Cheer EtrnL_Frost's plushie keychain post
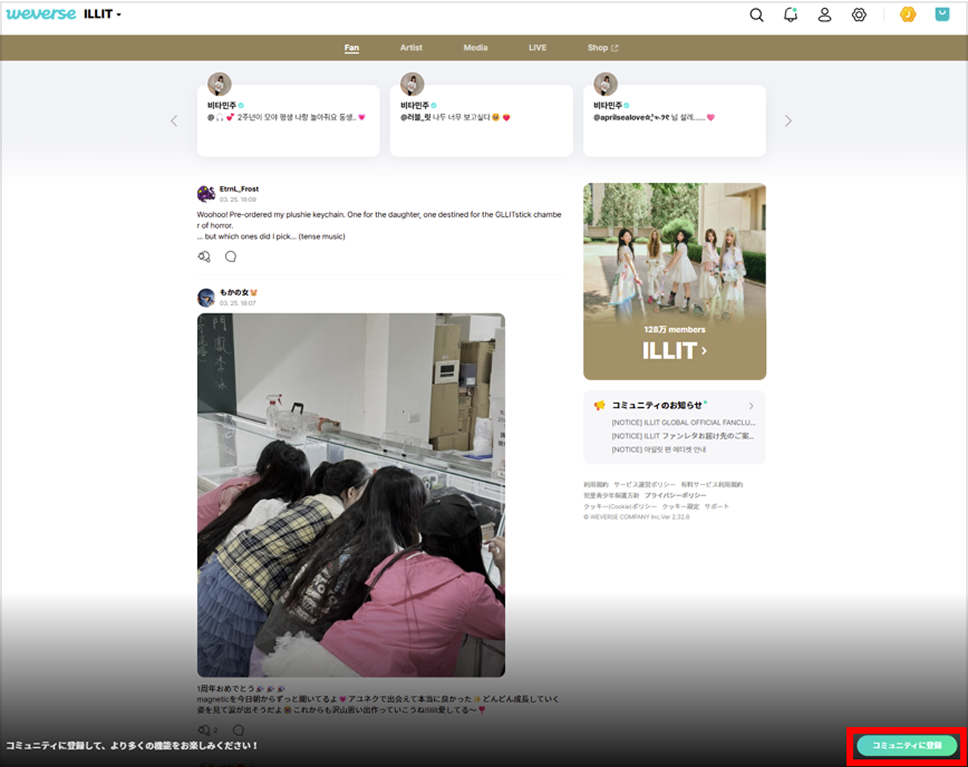This screenshot has height=767, width=968. (204, 256)
